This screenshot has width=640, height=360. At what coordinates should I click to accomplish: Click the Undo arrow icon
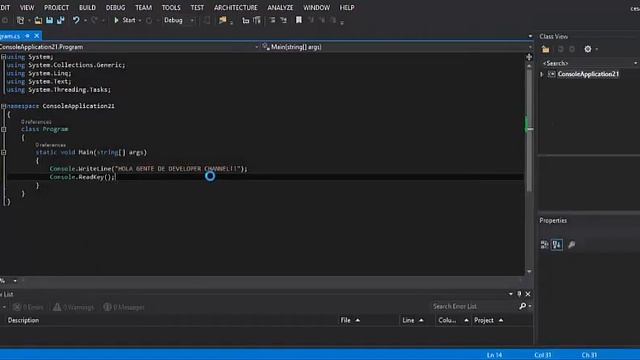click(76, 20)
